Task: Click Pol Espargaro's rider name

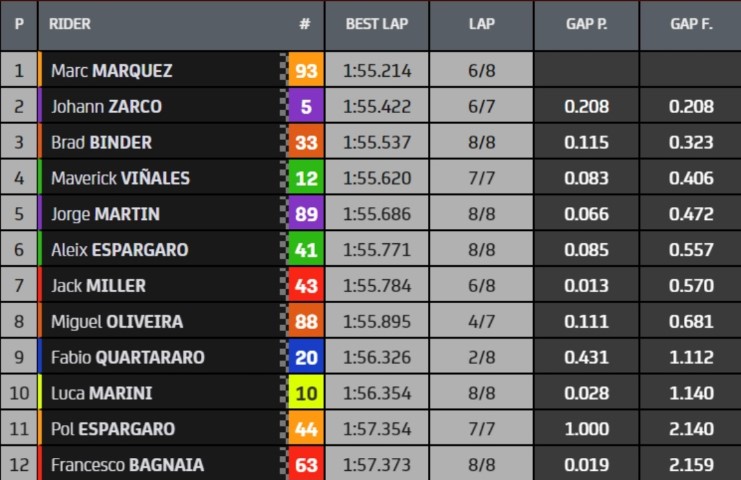Action: point(112,429)
